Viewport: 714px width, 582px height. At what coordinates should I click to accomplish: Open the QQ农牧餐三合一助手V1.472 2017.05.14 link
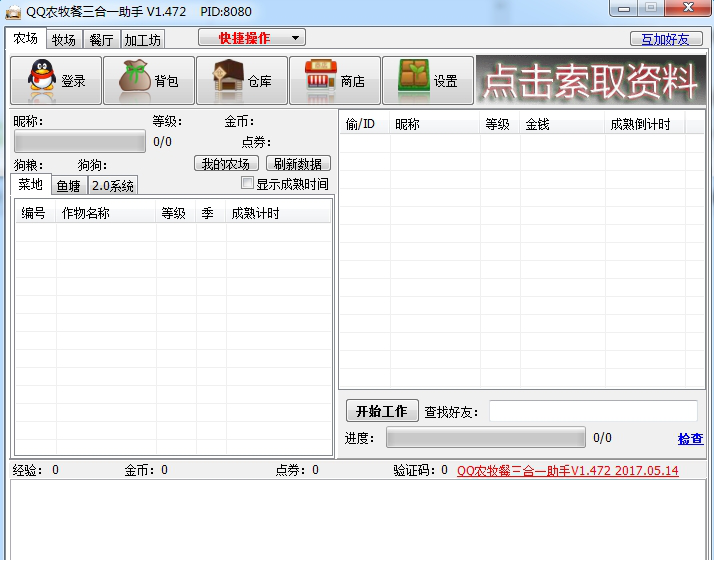click(x=567, y=470)
